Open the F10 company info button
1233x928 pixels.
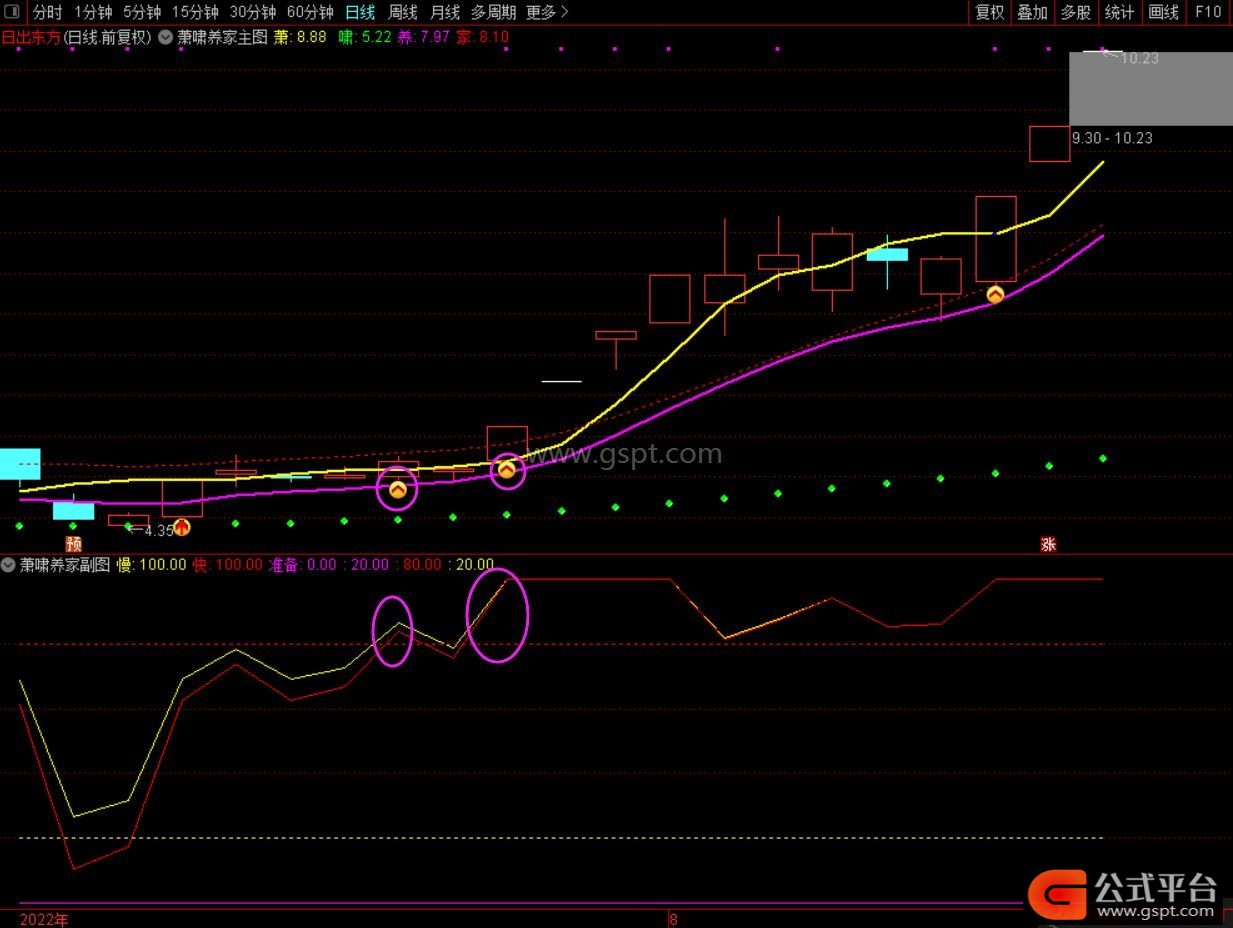coord(1208,12)
